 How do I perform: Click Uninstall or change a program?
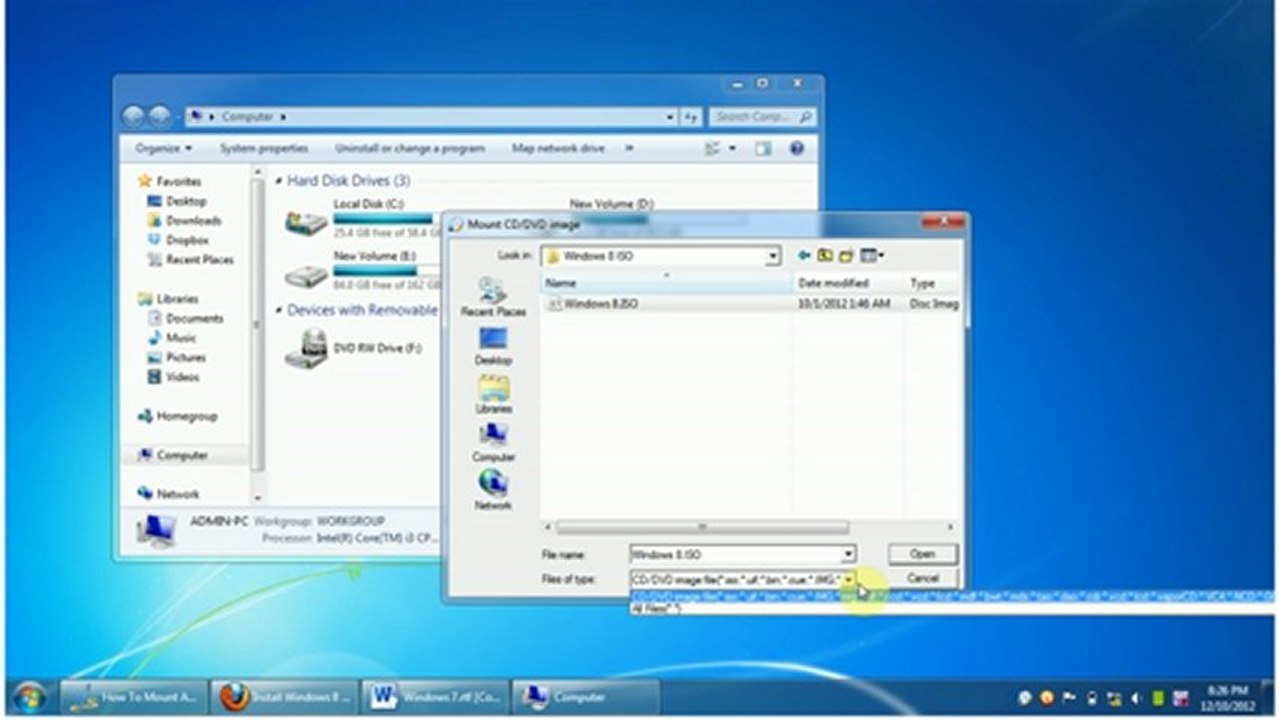tap(410, 148)
